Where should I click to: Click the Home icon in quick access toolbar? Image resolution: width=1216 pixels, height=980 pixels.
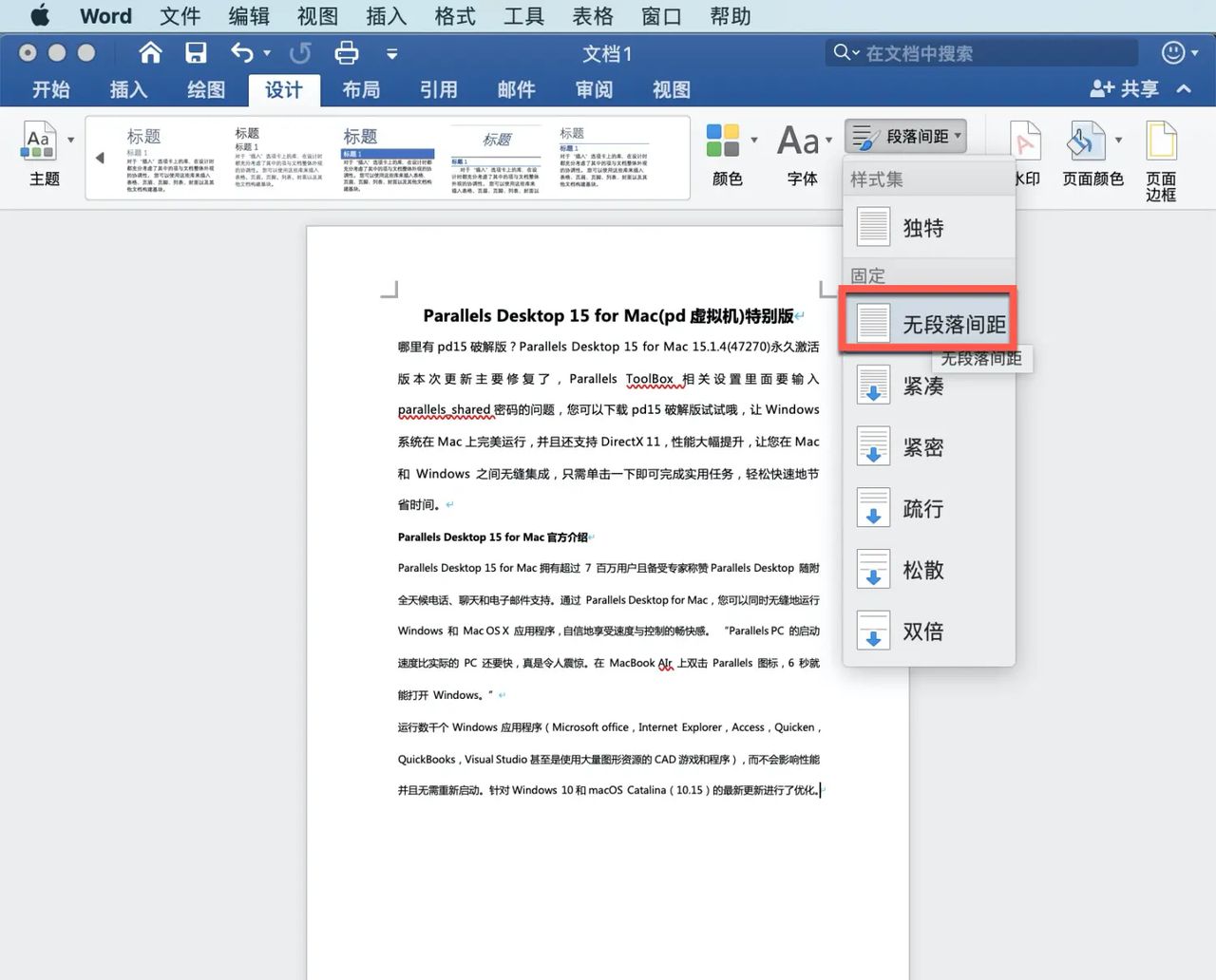tap(149, 53)
